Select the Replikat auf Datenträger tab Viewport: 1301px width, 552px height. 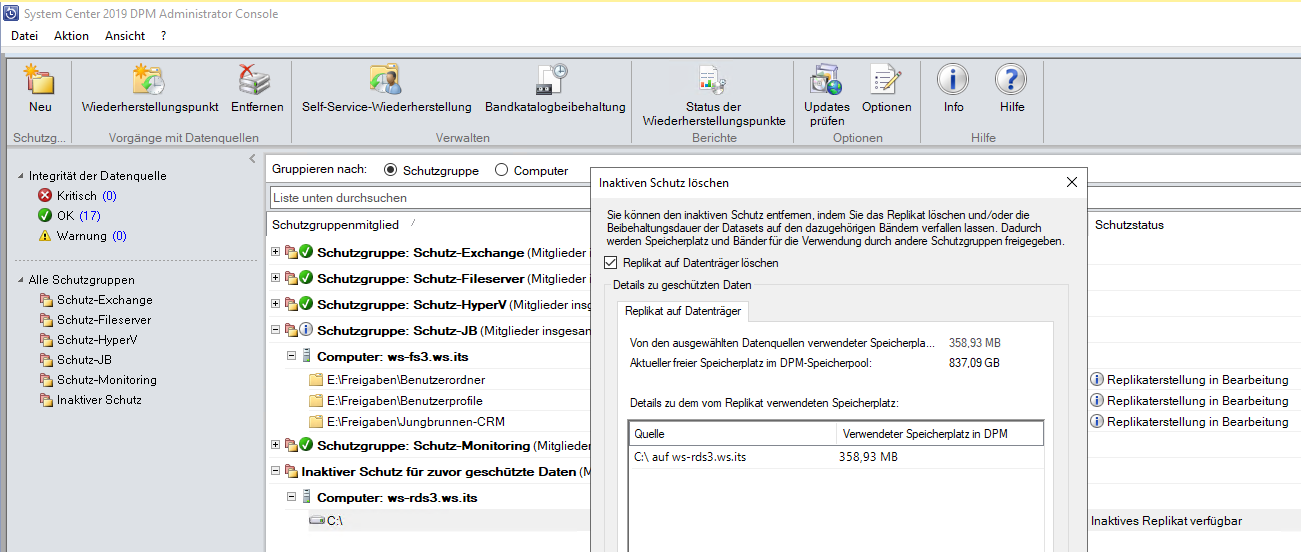coord(682,311)
